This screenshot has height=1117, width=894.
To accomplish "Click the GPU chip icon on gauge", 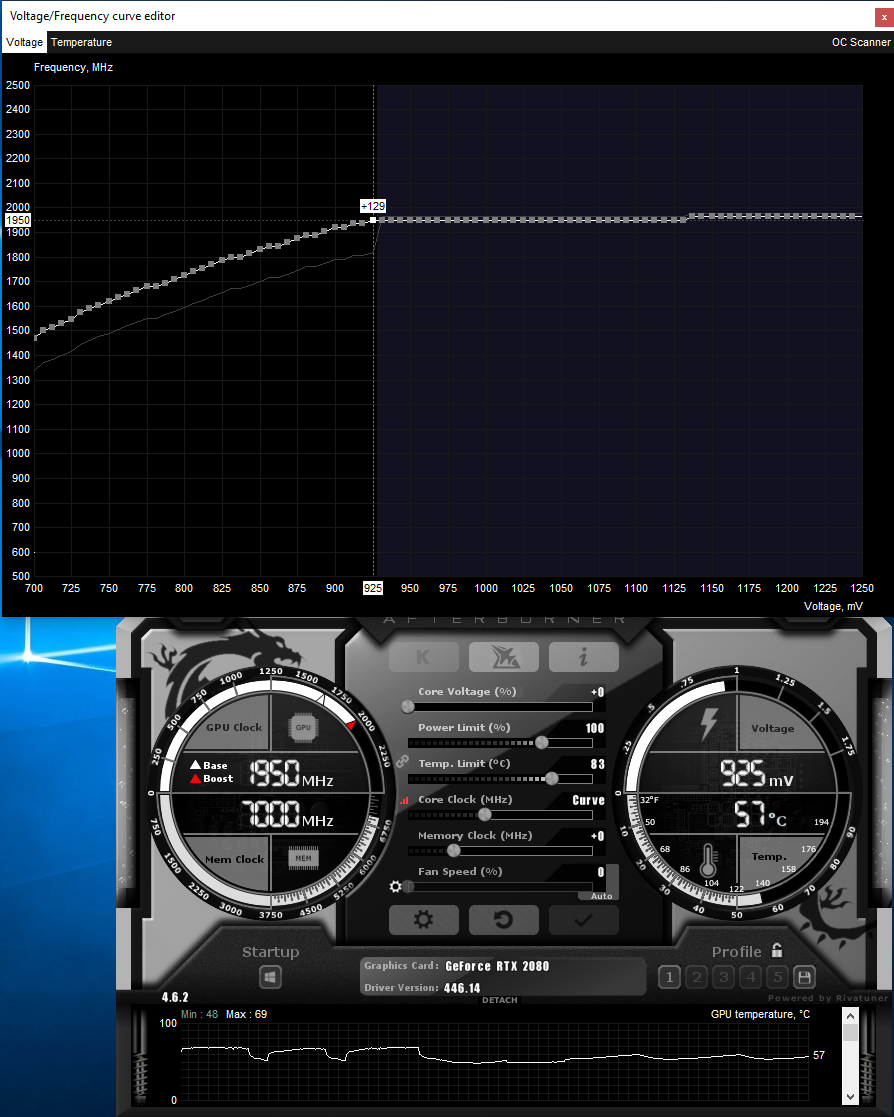I will (303, 727).
